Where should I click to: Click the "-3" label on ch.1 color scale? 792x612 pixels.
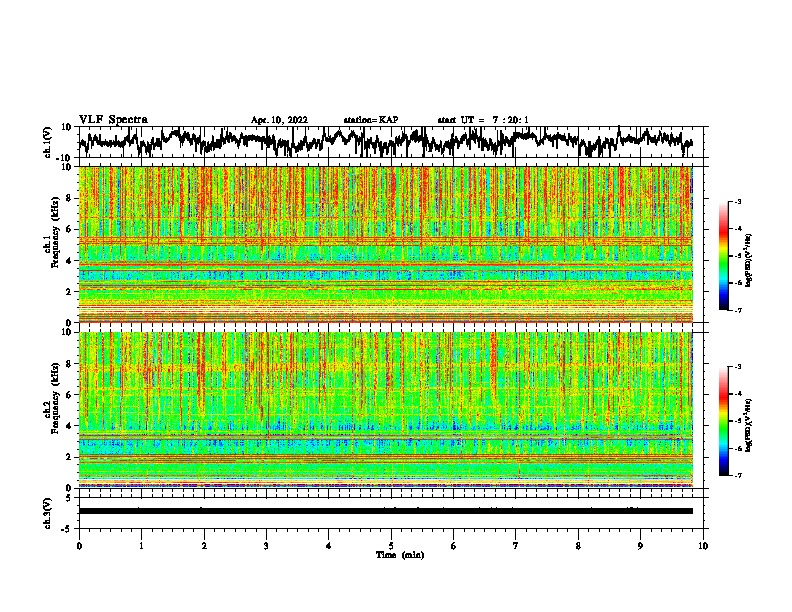pos(738,201)
